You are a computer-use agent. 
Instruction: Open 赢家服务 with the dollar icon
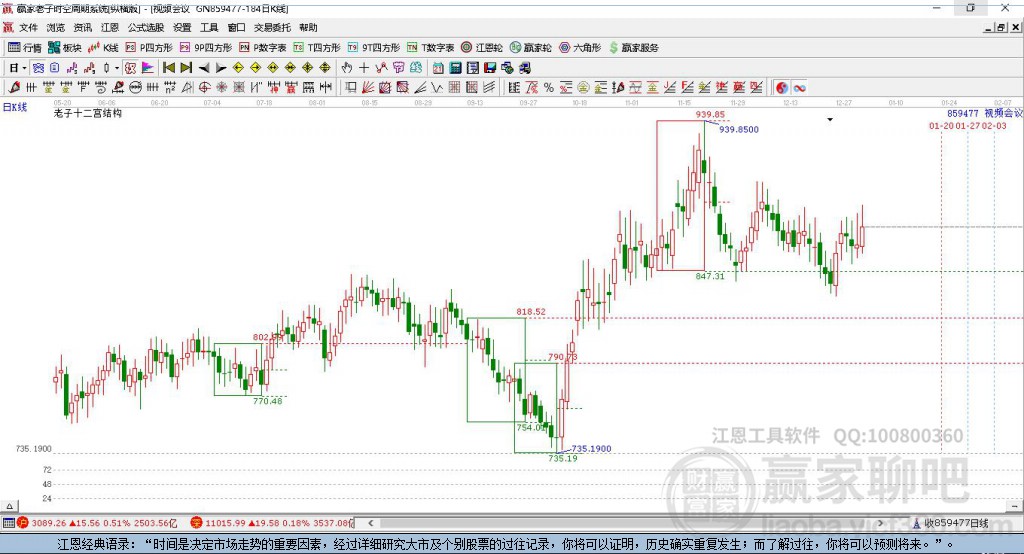[x=633, y=48]
